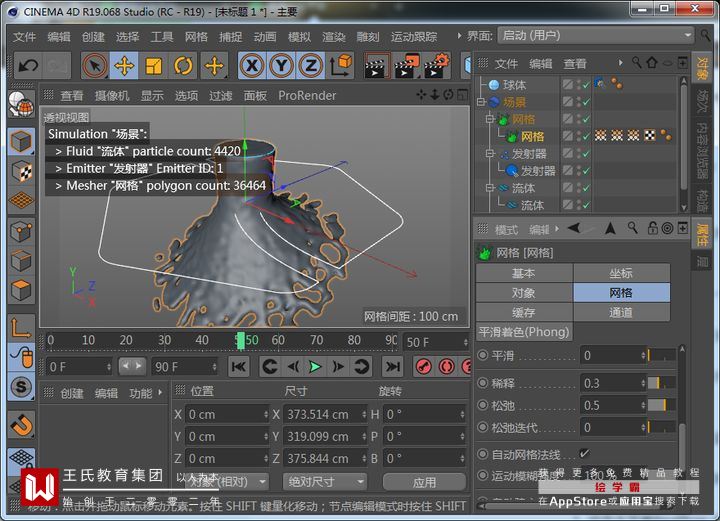Open viewport 摄像机 menu

pyautogui.click(x=112, y=96)
